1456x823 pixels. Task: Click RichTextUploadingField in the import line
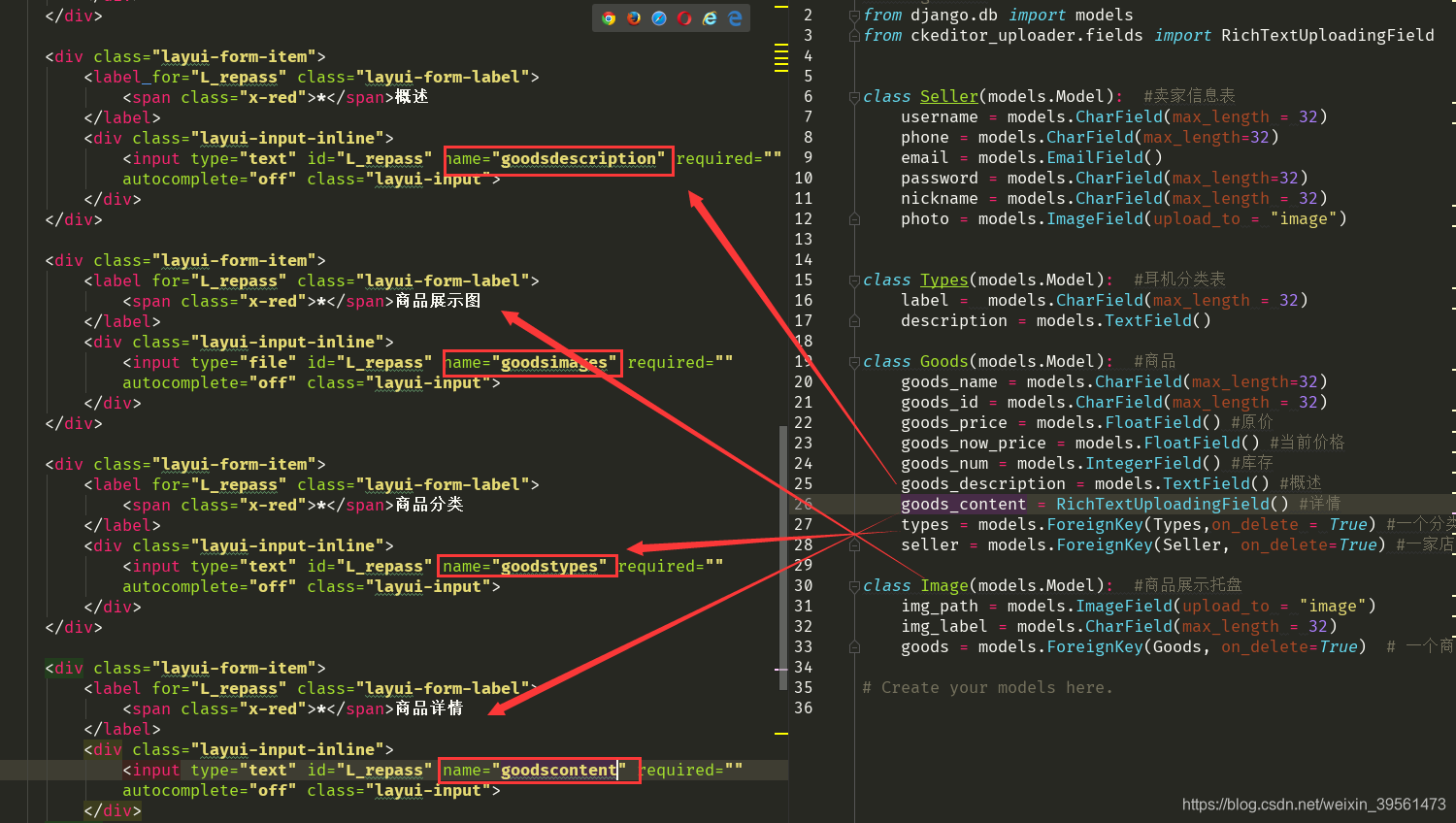point(1327,36)
